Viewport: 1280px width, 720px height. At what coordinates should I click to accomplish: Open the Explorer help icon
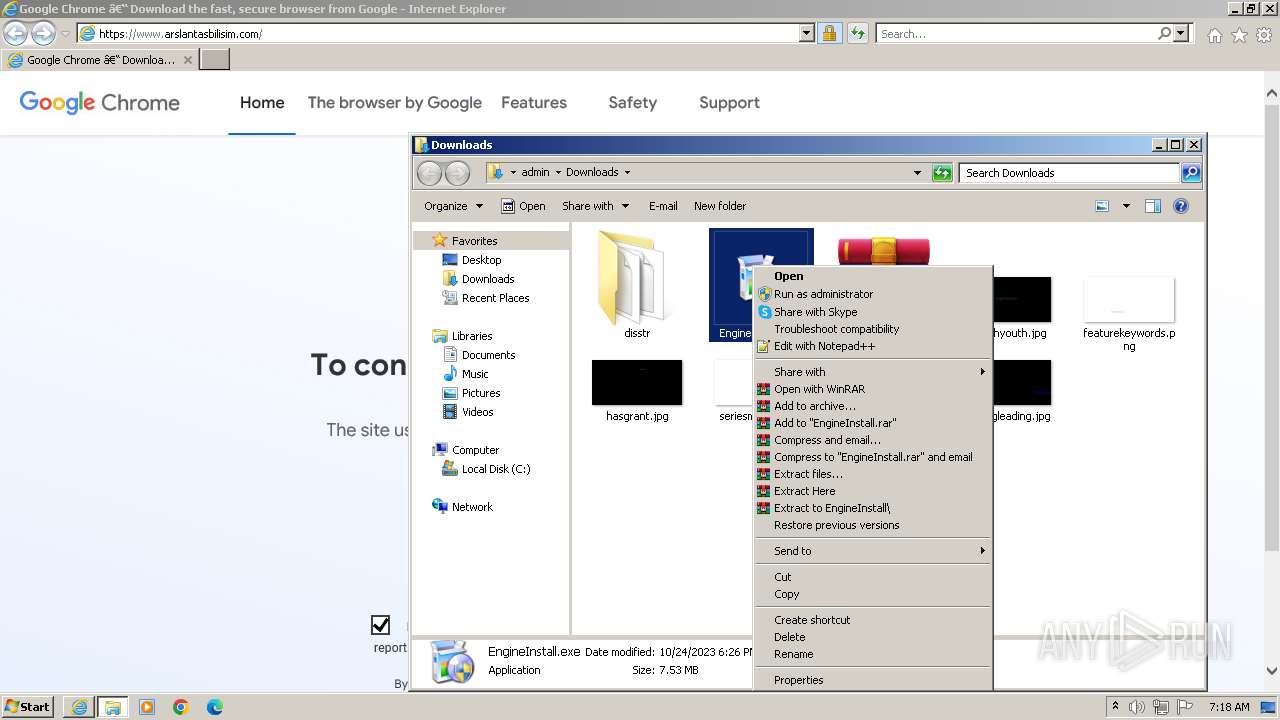1181,206
